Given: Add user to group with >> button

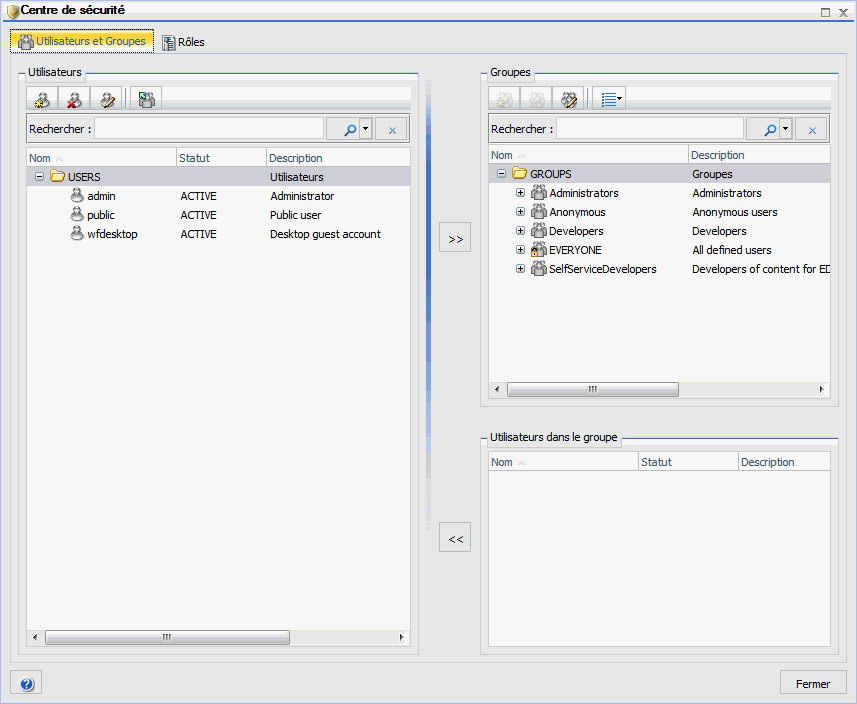Looking at the screenshot, I should [455, 237].
